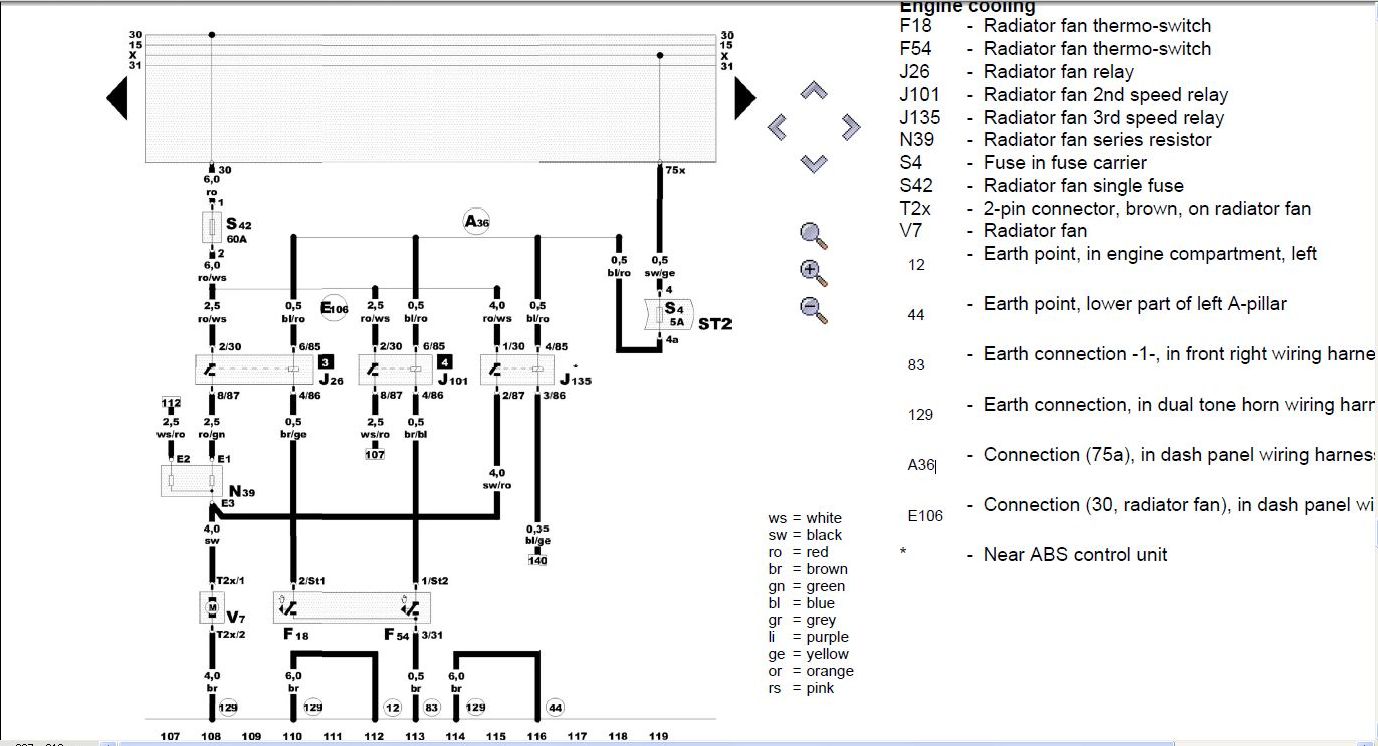Image resolution: width=1378 pixels, height=746 pixels.
Task: Zoom out with the minus magnifier
Action: click(814, 309)
